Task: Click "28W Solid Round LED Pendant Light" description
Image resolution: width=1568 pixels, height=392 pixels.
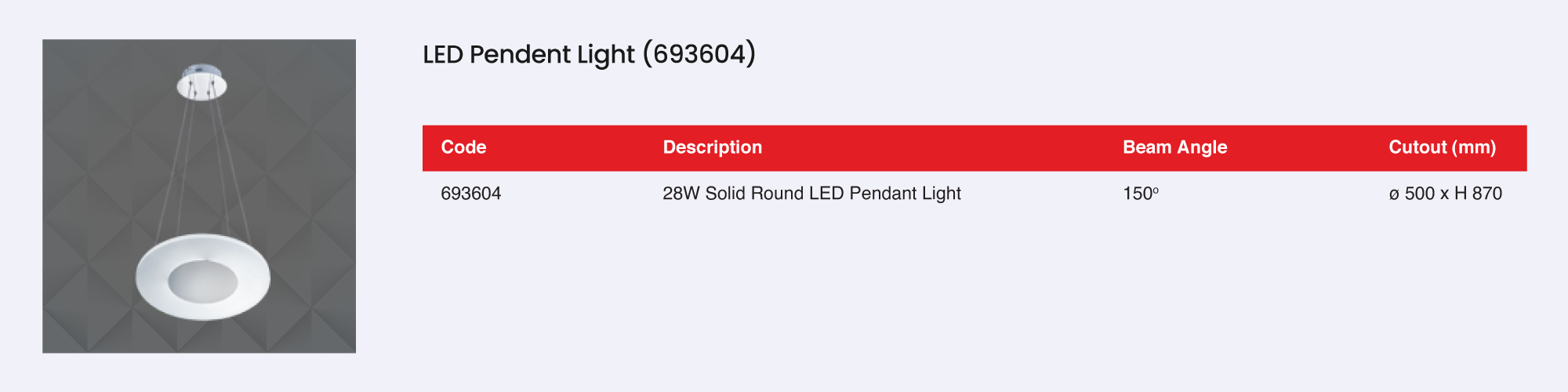Action: coord(811,194)
